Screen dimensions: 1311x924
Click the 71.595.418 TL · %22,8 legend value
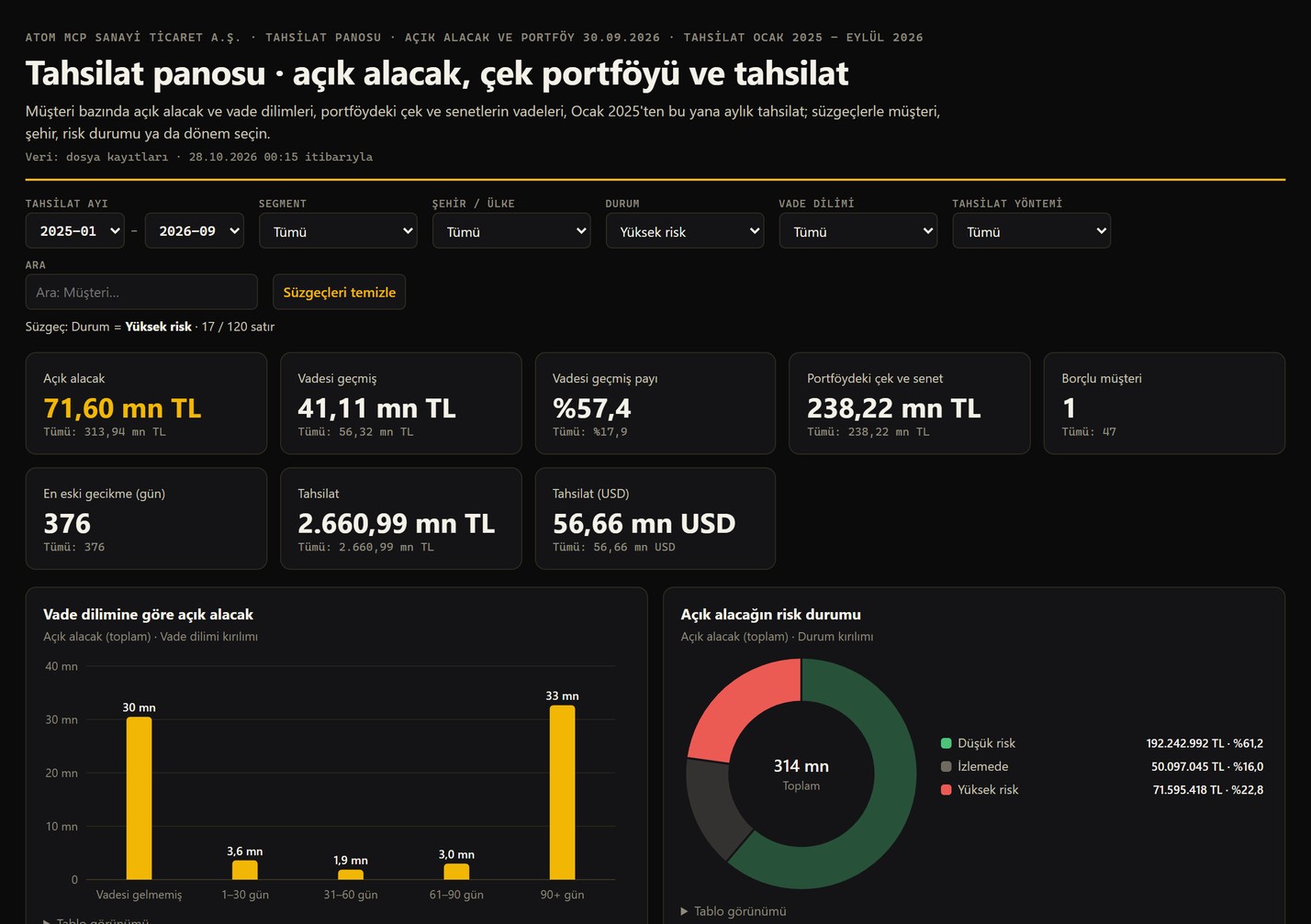pyautogui.click(x=1208, y=789)
